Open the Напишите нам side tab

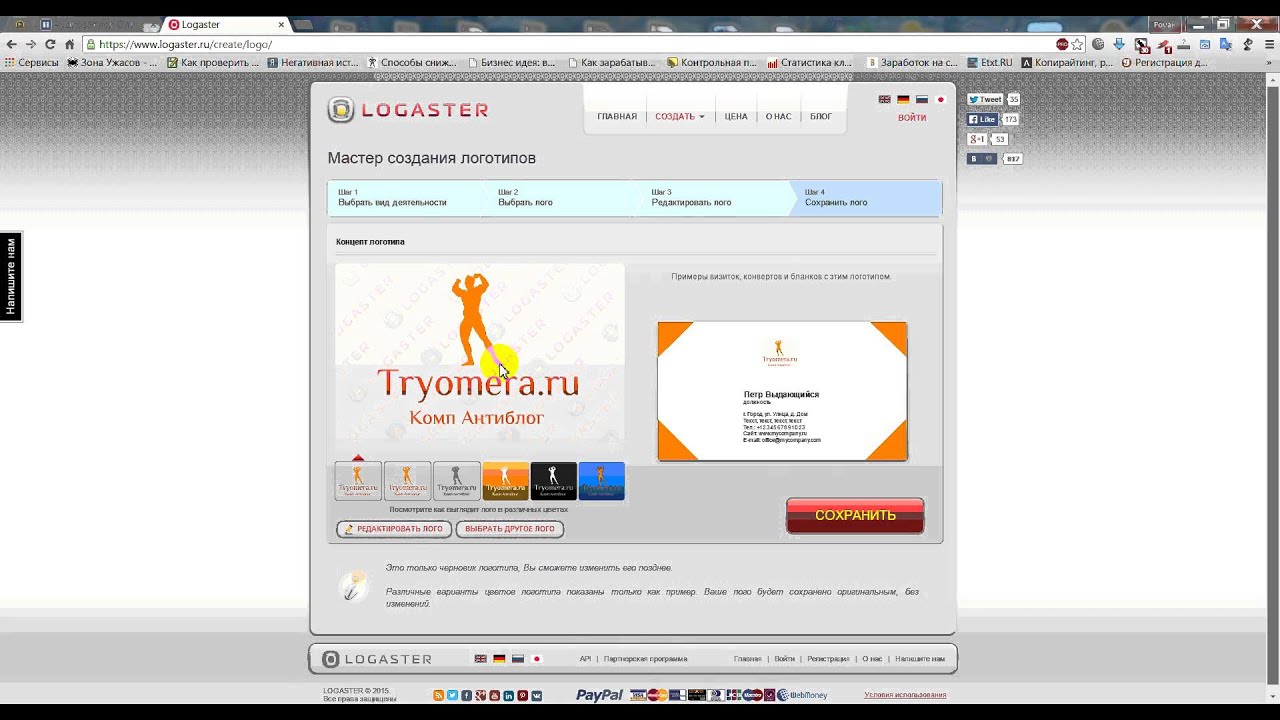coord(11,277)
